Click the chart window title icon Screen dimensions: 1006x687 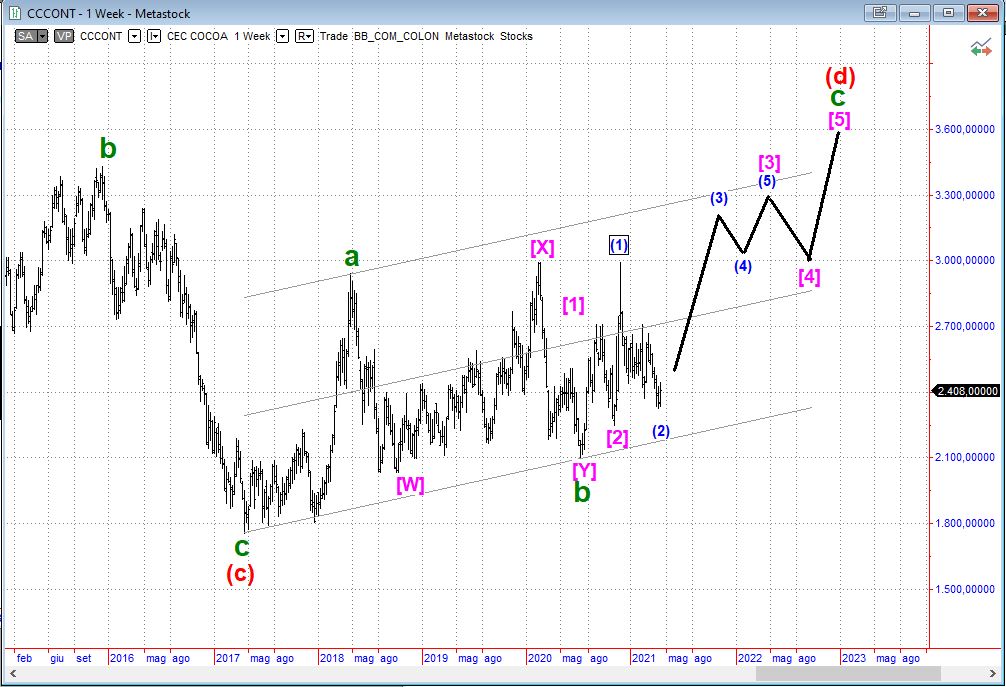pos(14,13)
